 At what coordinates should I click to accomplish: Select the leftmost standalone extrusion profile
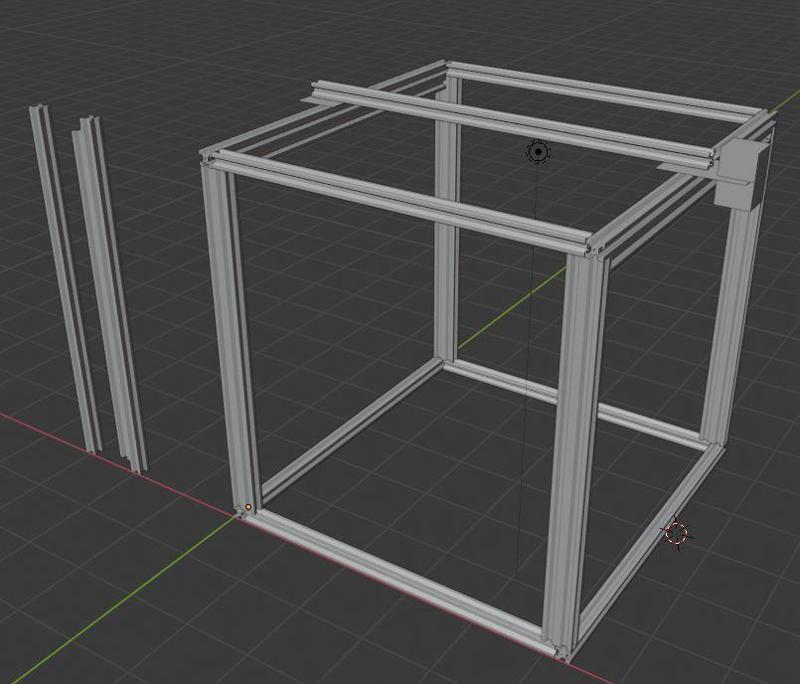(64, 278)
